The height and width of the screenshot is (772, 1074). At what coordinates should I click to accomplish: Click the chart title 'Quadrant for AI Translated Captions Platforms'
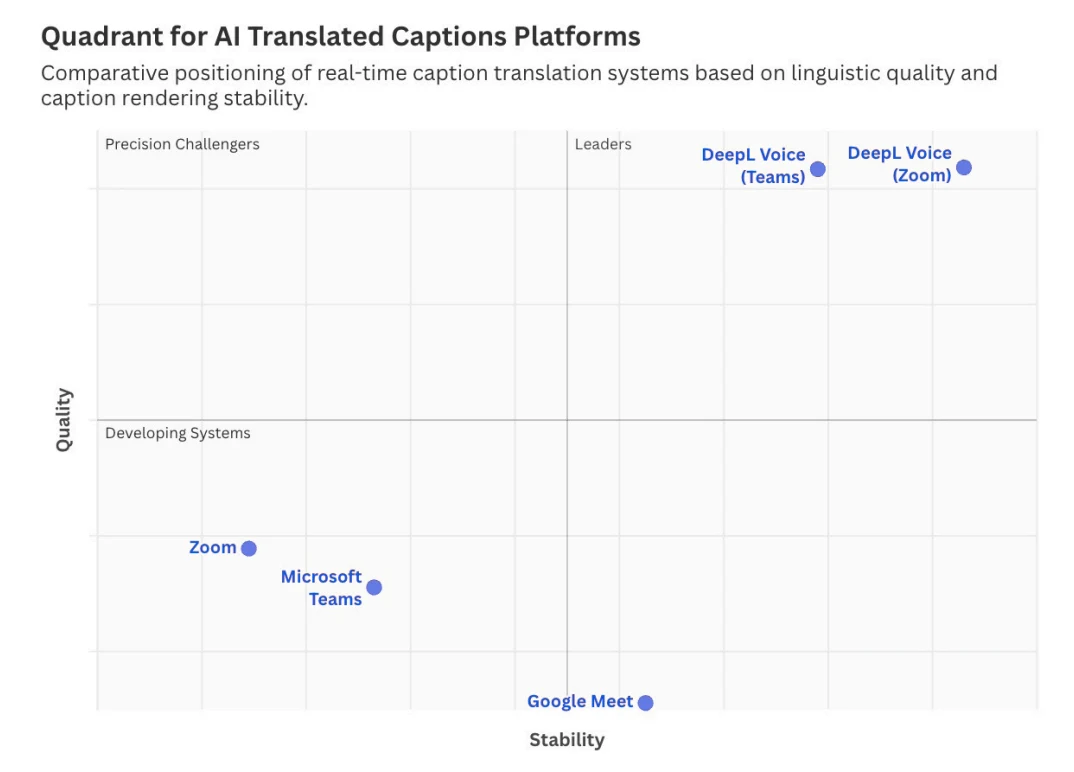click(x=340, y=36)
